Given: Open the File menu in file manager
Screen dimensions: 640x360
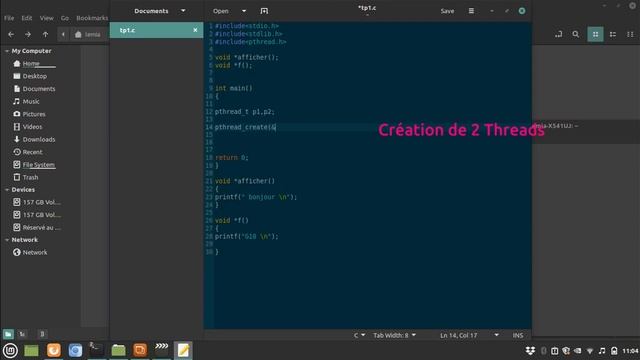Looking at the screenshot, I should tap(9, 18).
